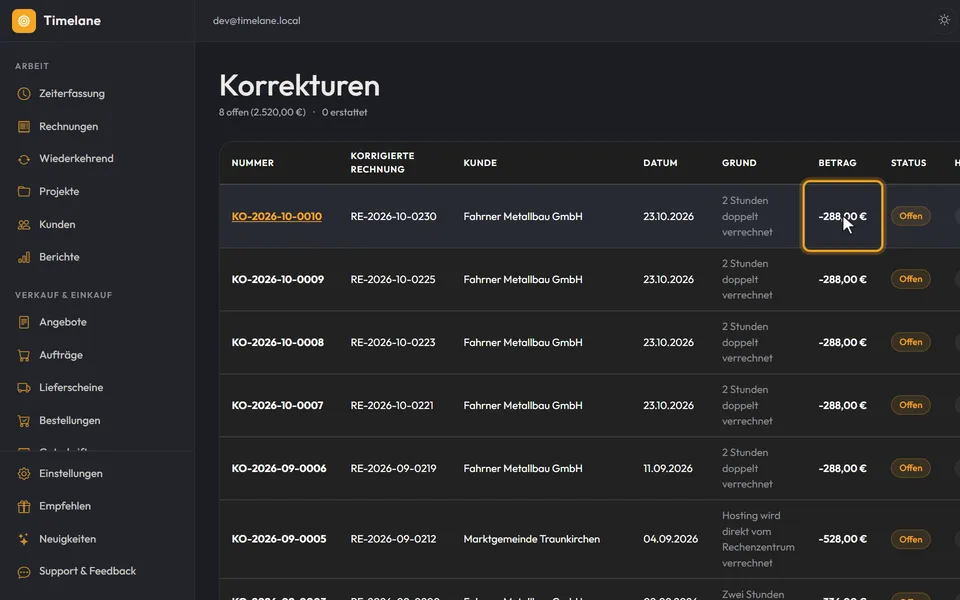Click the Nummer column header

(253, 163)
